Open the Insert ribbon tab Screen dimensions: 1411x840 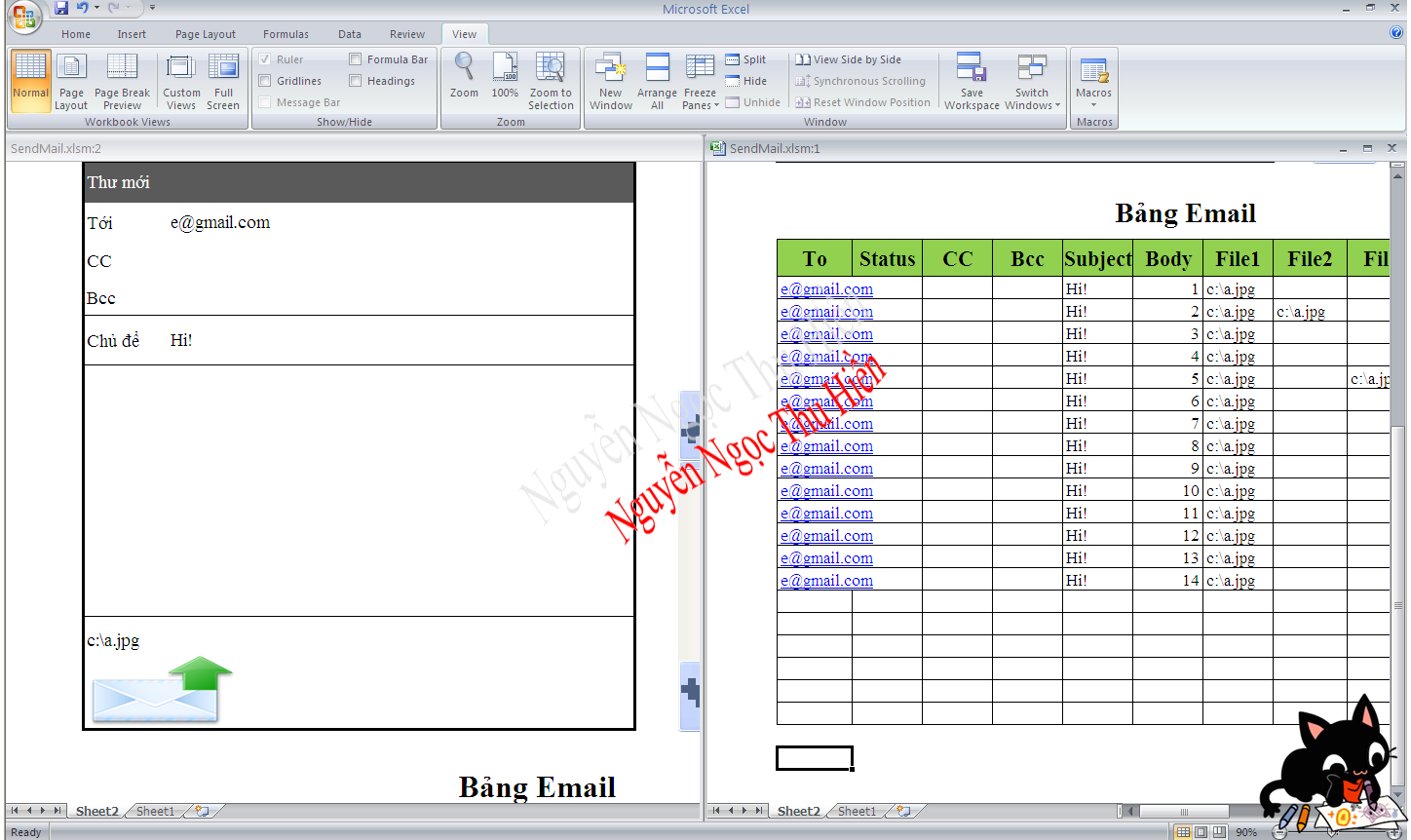[132, 34]
